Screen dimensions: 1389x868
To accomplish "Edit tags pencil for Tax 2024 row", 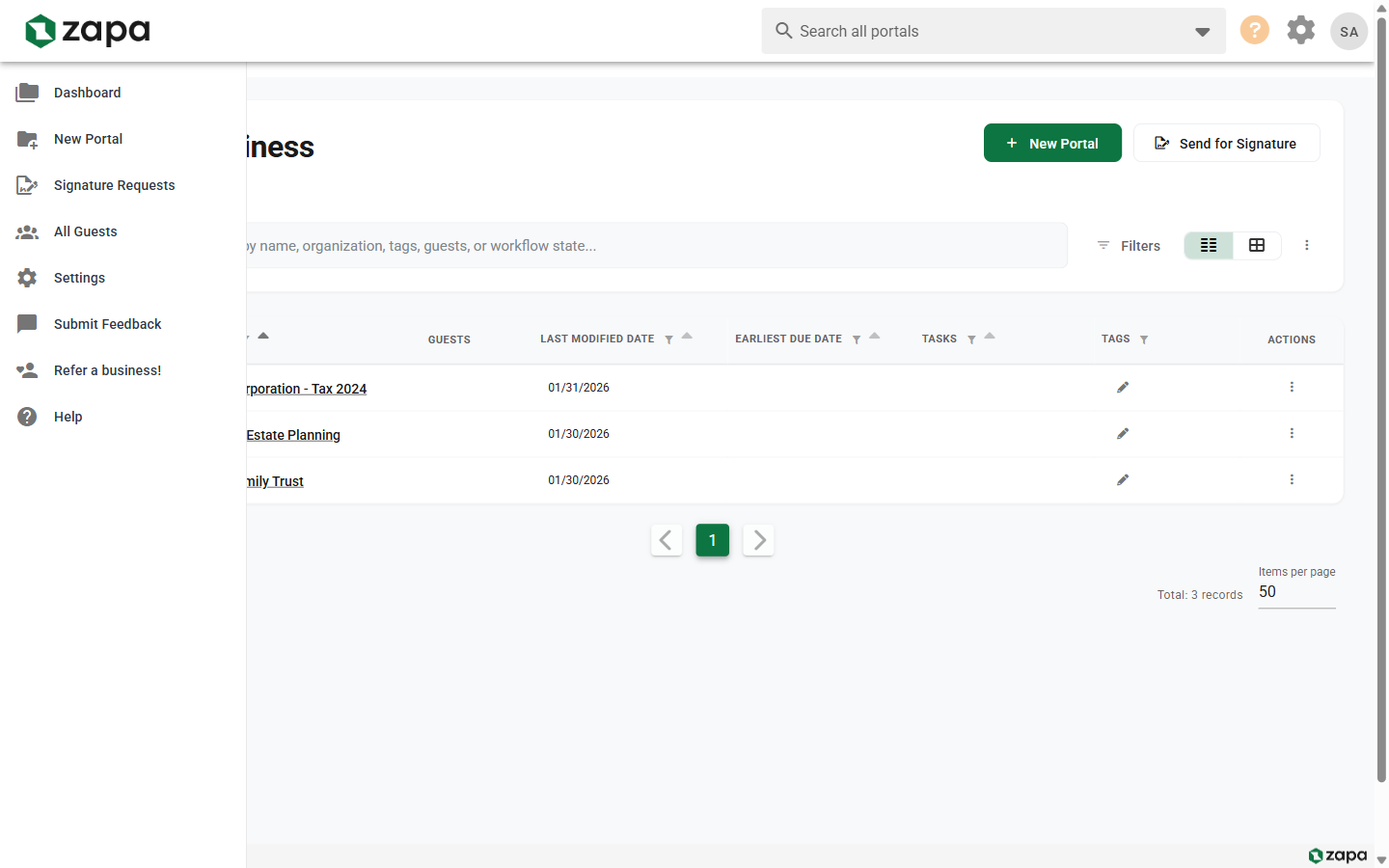I will [x=1123, y=388].
